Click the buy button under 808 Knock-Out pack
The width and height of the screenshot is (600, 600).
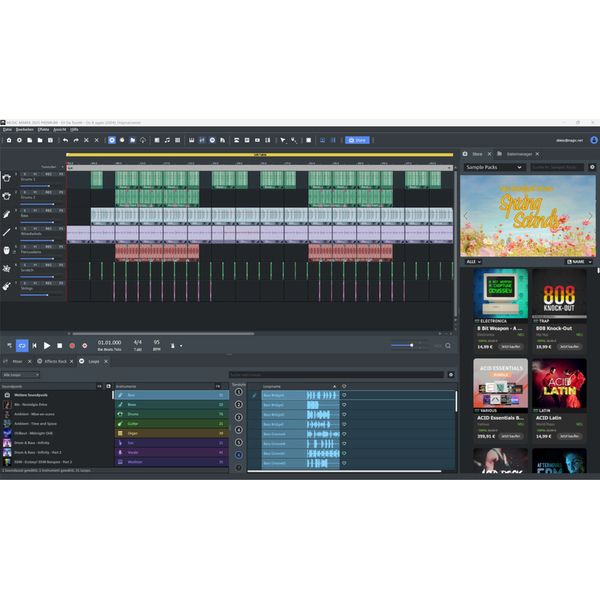(x=569, y=347)
